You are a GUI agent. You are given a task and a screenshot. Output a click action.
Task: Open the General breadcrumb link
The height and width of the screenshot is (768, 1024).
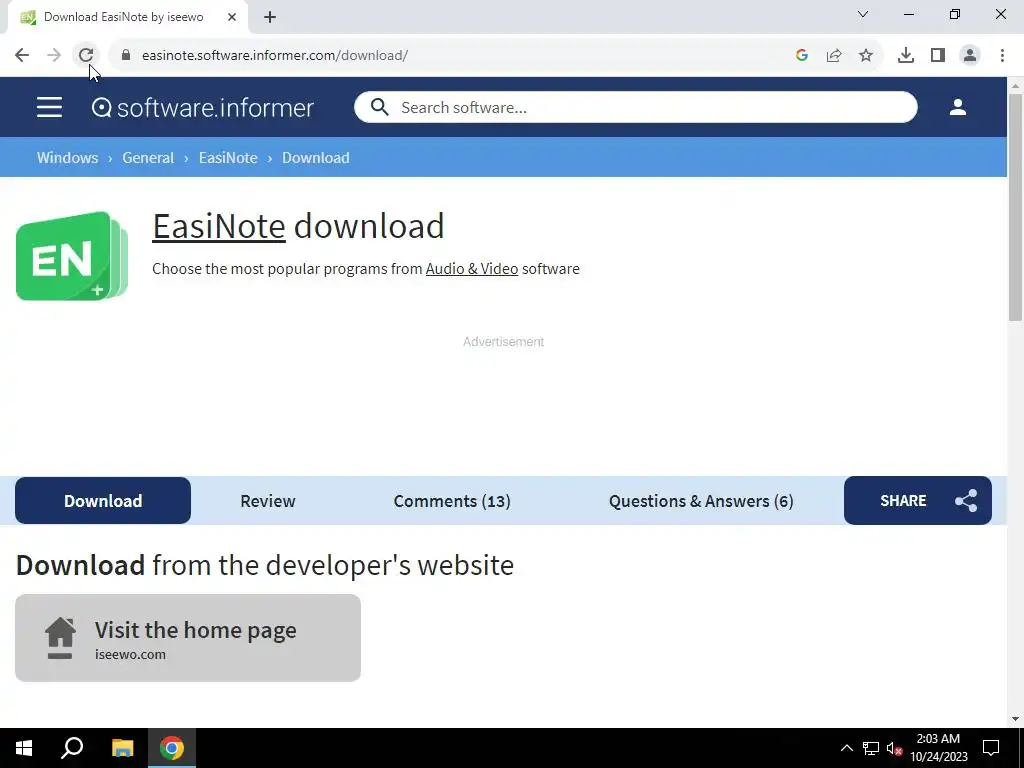click(x=148, y=157)
